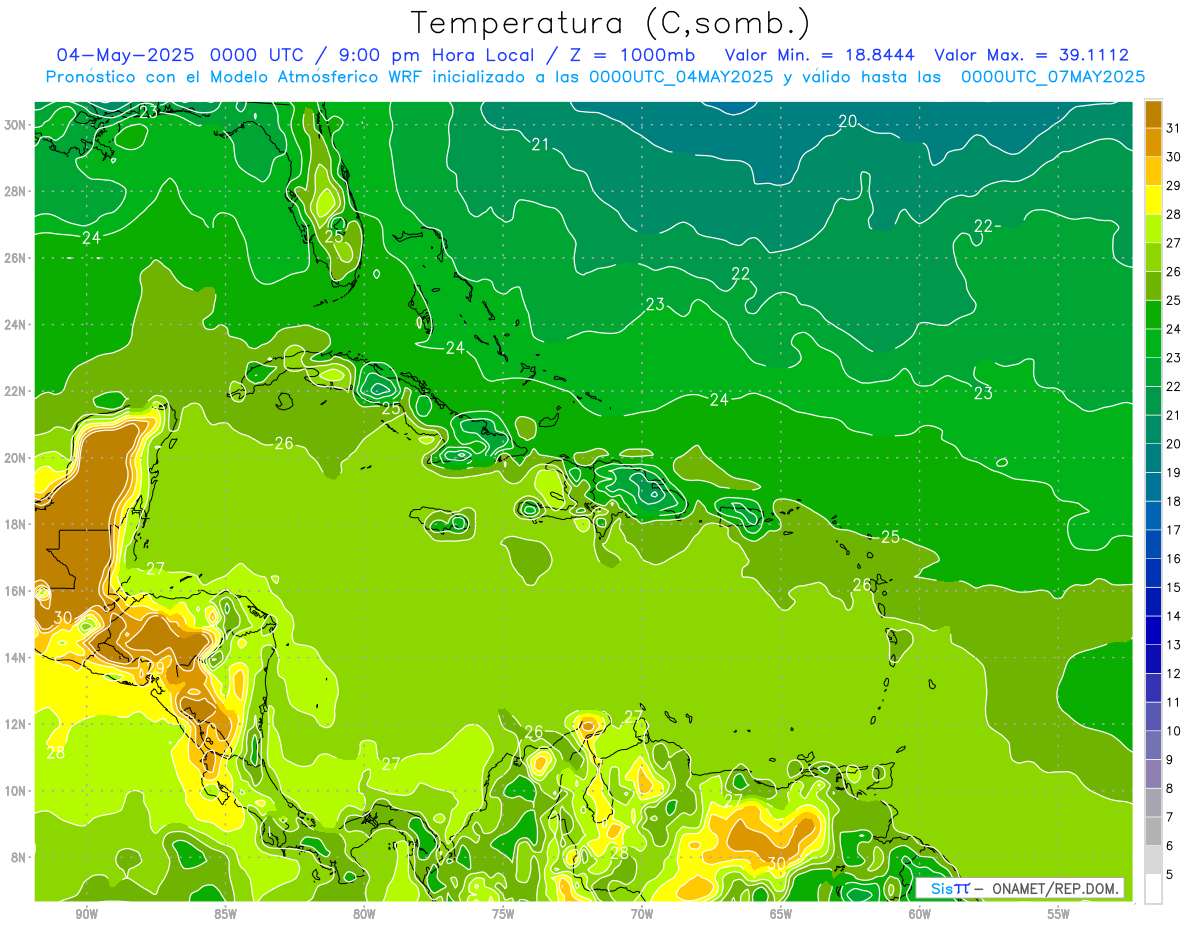Click the '5' label on the color scale
Image resolution: width=1200 pixels, height=927 pixels.
(1170, 875)
